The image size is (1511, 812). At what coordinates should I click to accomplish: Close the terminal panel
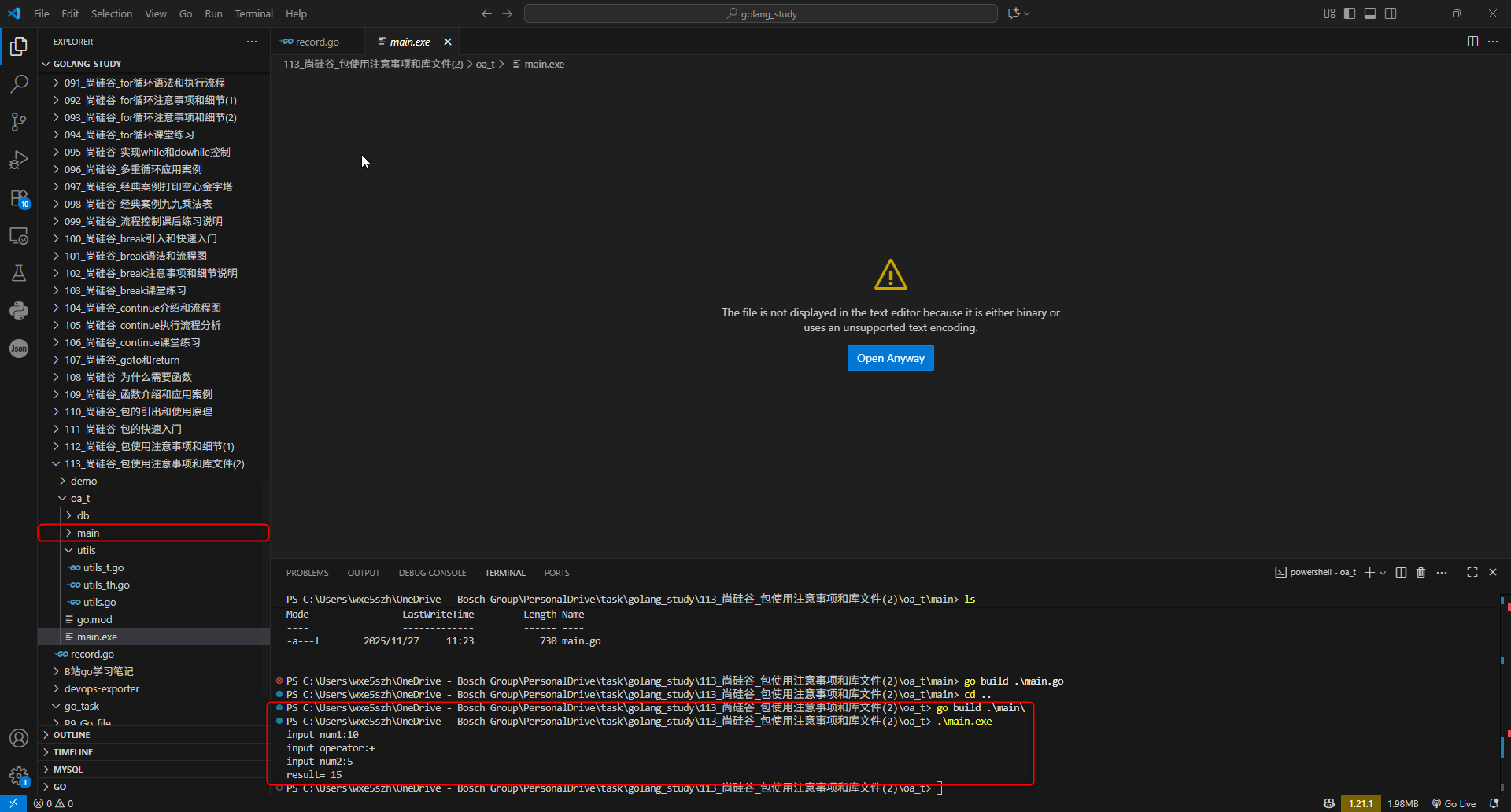click(x=1493, y=572)
